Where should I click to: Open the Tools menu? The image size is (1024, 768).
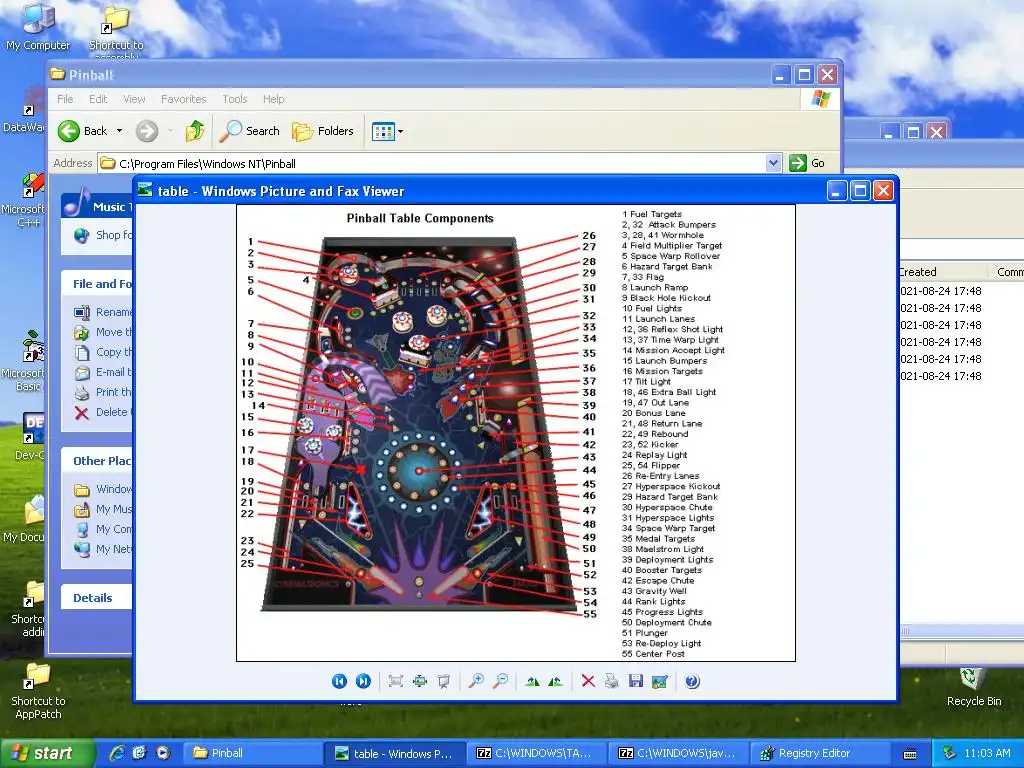(234, 99)
